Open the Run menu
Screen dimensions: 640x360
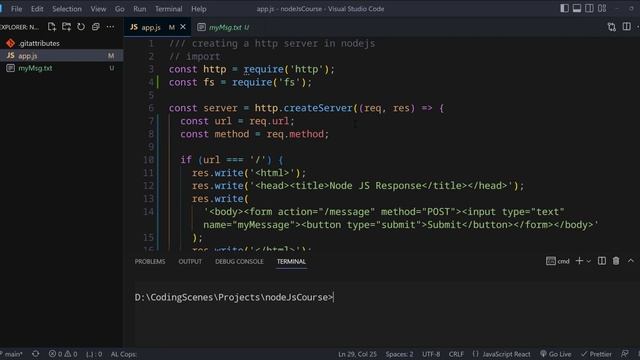[x=140, y=9]
